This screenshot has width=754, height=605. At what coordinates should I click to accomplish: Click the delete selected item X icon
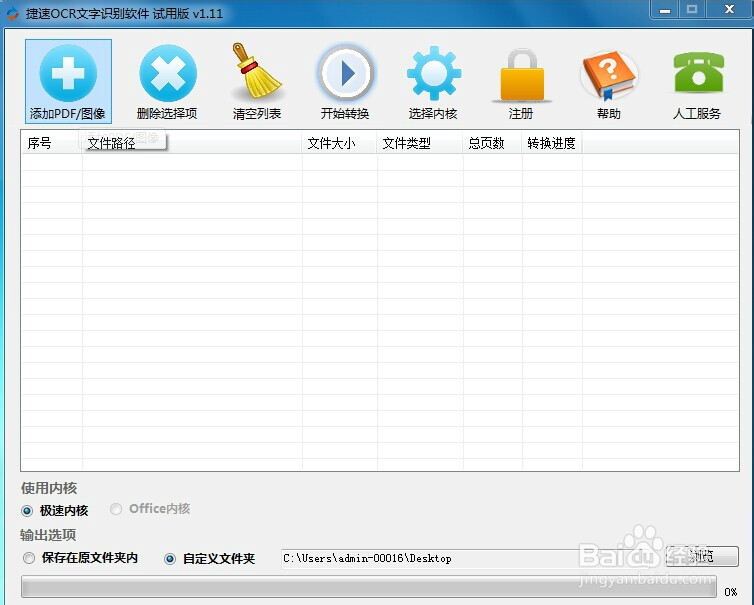tap(168, 73)
